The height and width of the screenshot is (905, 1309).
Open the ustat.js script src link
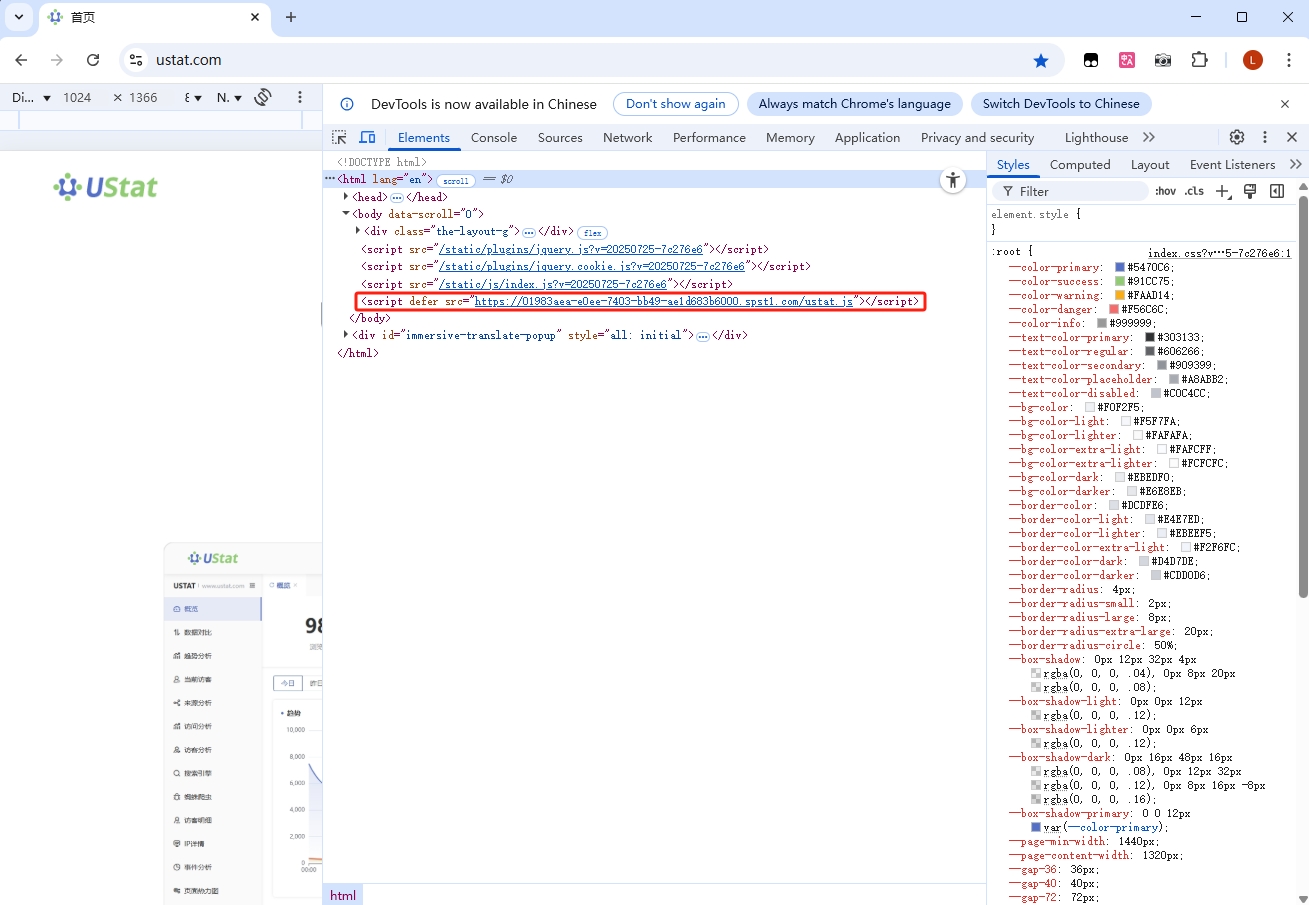(664, 301)
